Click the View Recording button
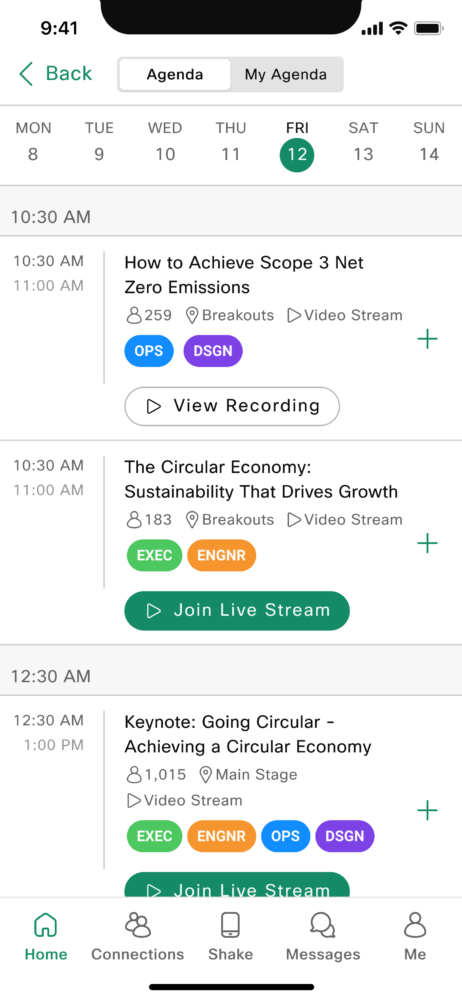The height and width of the screenshot is (1000, 462). coord(232,406)
